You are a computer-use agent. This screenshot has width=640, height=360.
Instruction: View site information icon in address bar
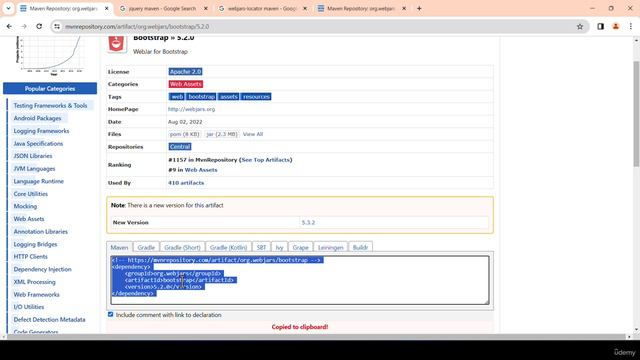pyautogui.click(x=57, y=27)
